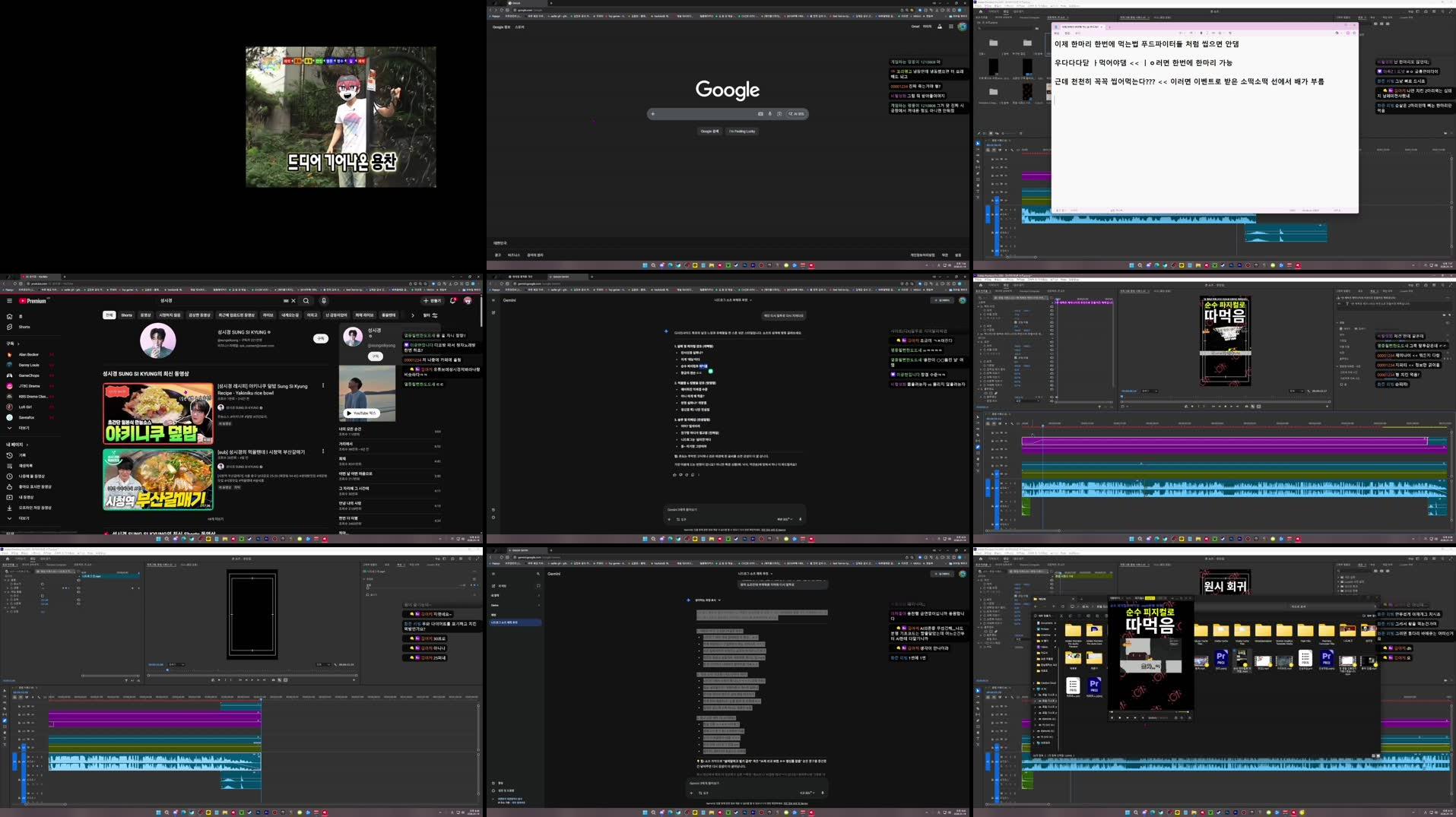Image resolution: width=1456 pixels, height=817 pixels.
Task: Click the voice search microphone in the YouTube search bar
Action: [x=323, y=301]
